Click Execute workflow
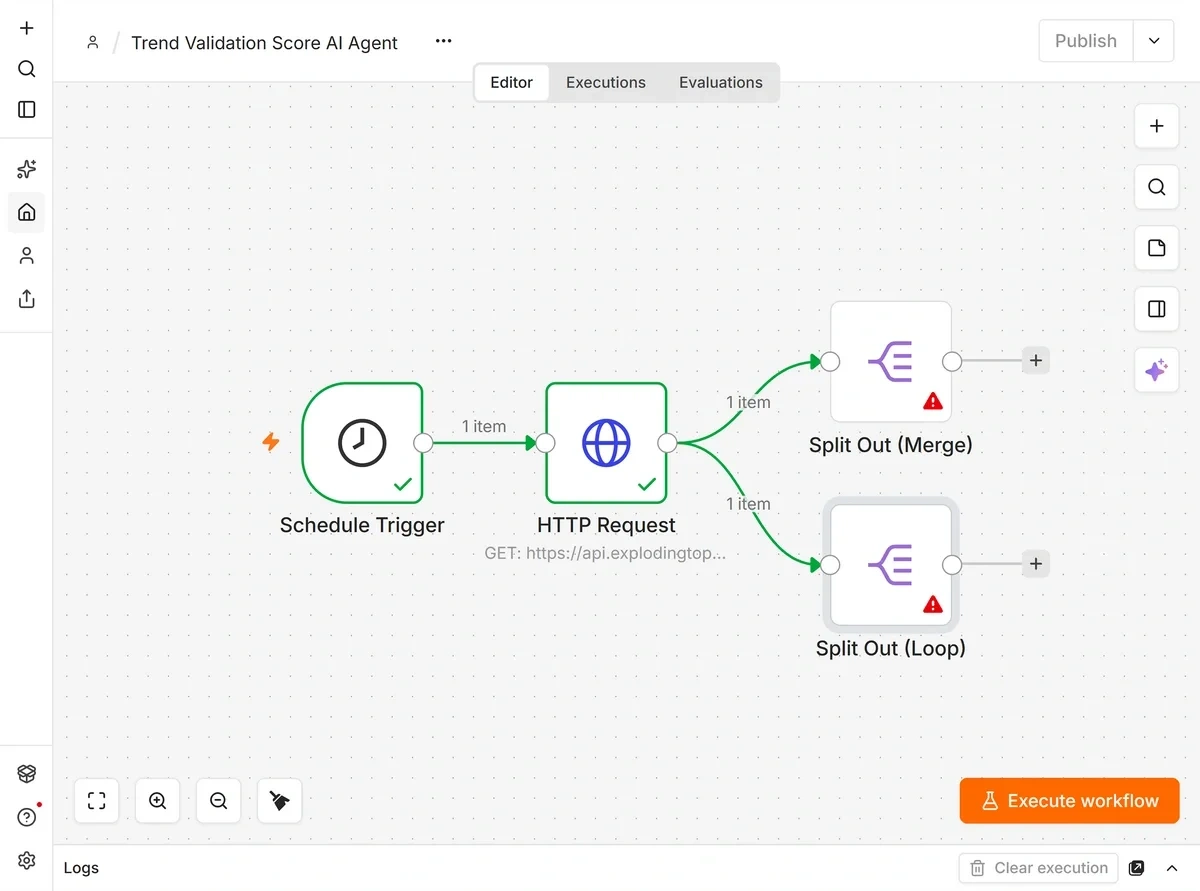 tap(1069, 801)
